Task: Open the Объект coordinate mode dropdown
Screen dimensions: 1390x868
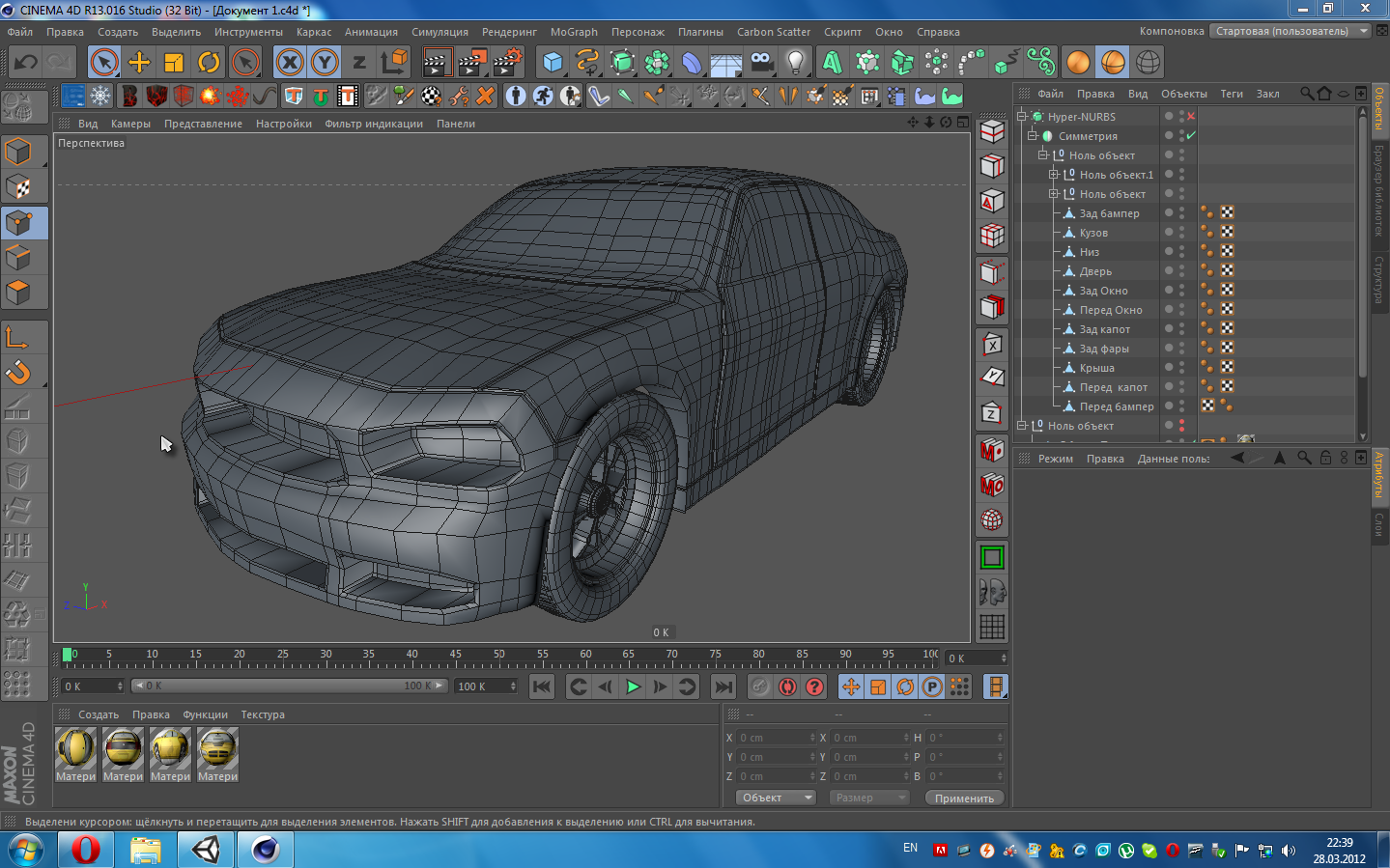Action: pyautogui.click(x=776, y=798)
